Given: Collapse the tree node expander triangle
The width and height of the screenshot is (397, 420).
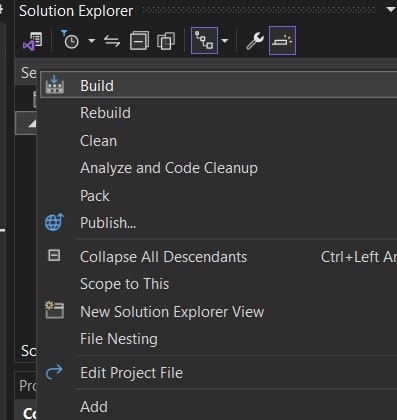Looking at the screenshot, I should tap(32, 124).
